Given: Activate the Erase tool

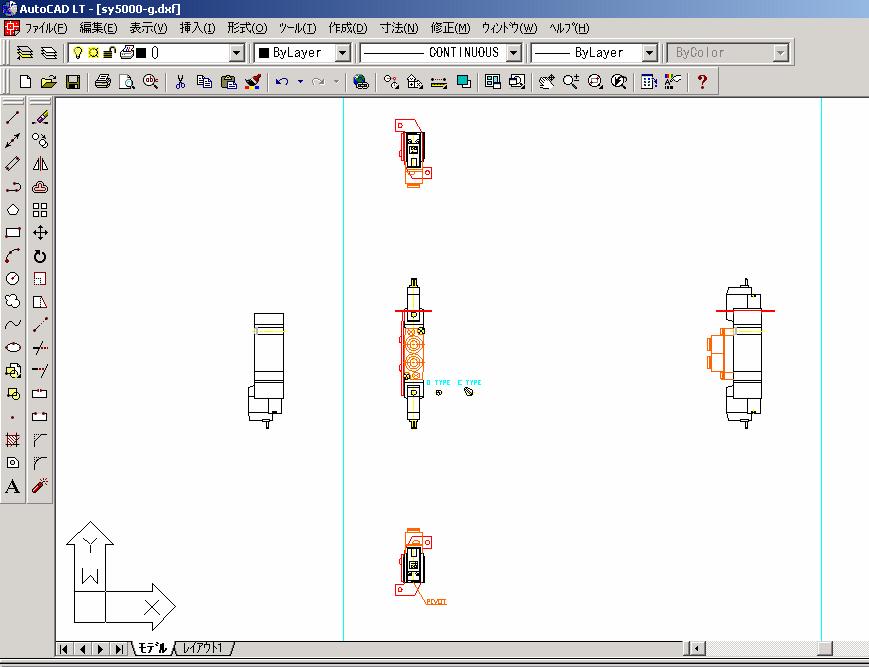Looking at the screenshot, I should pos(40,118).
